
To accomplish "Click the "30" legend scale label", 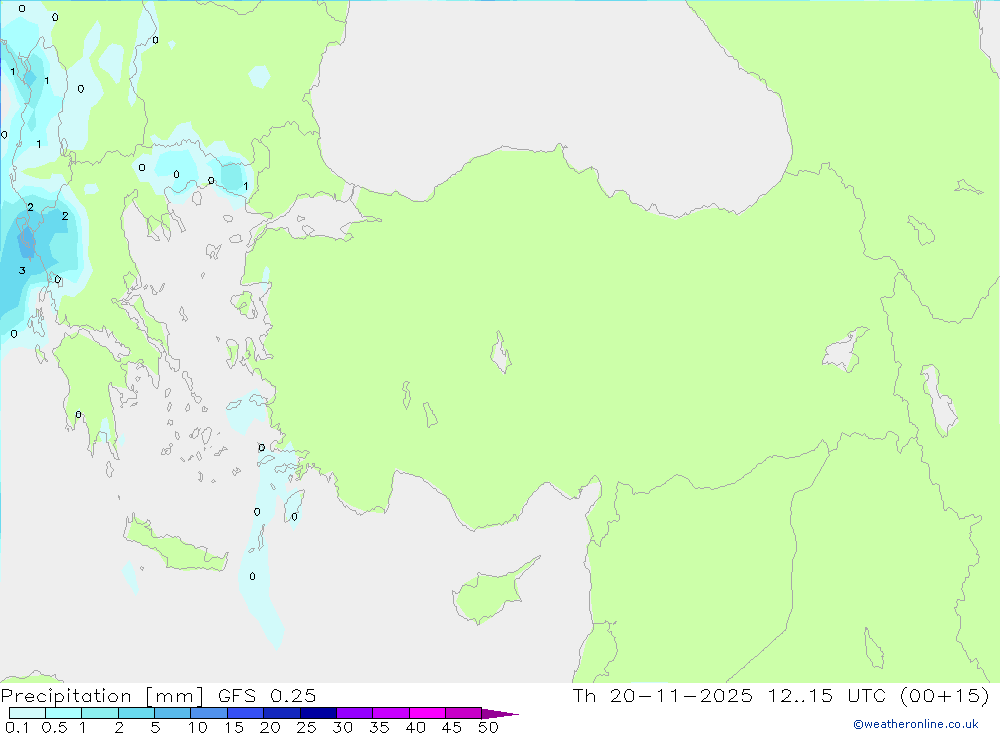I will pos(342,727).
